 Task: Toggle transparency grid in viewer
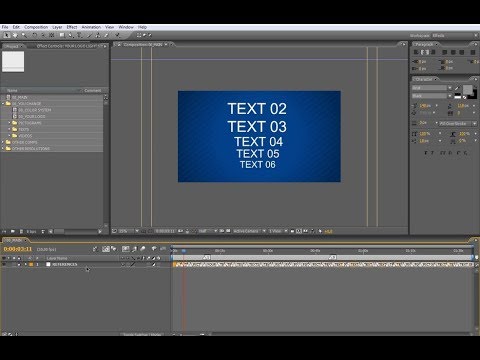[x=228, y=231]
